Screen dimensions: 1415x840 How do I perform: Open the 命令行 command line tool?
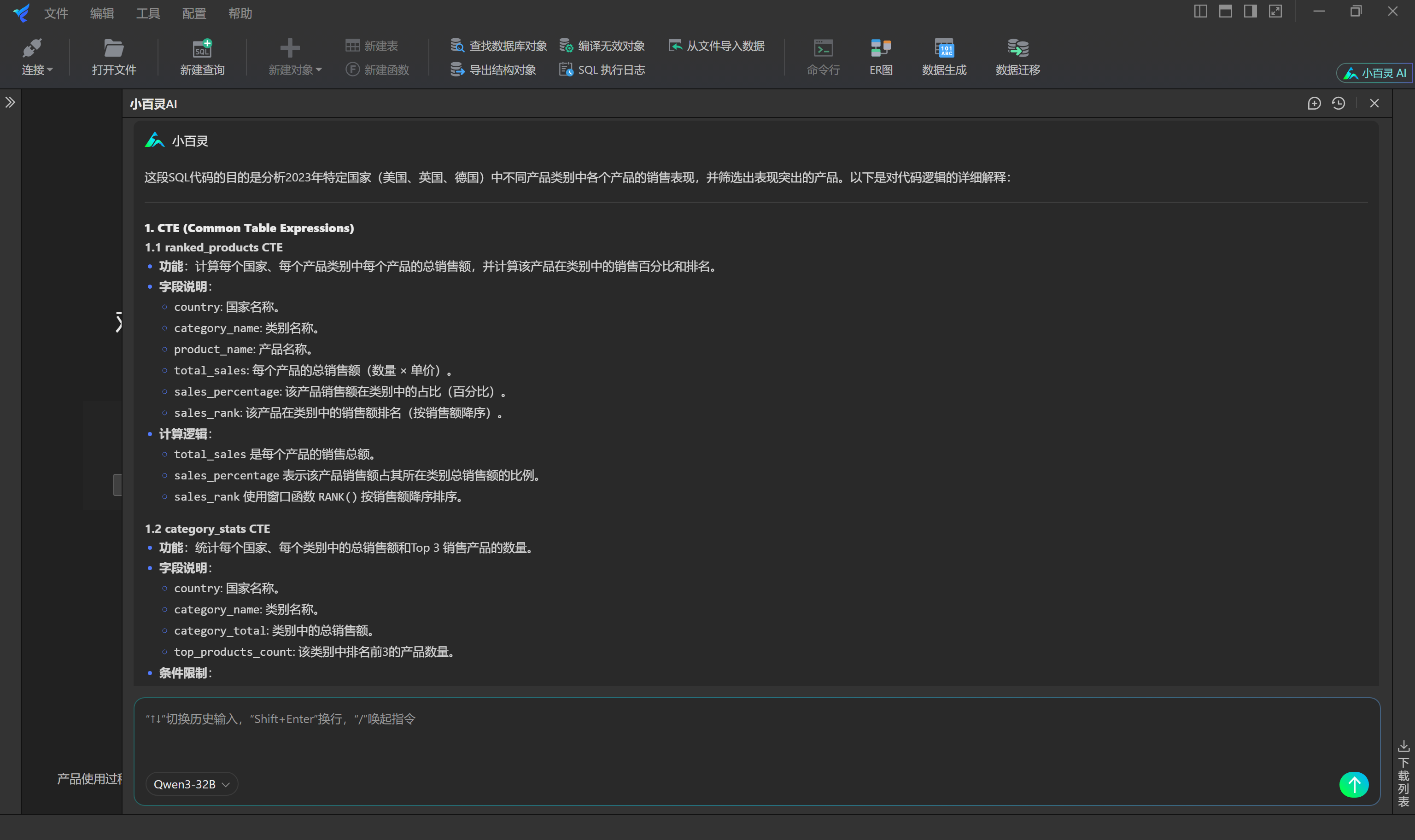pyautogui.click(x=822, y=56)
